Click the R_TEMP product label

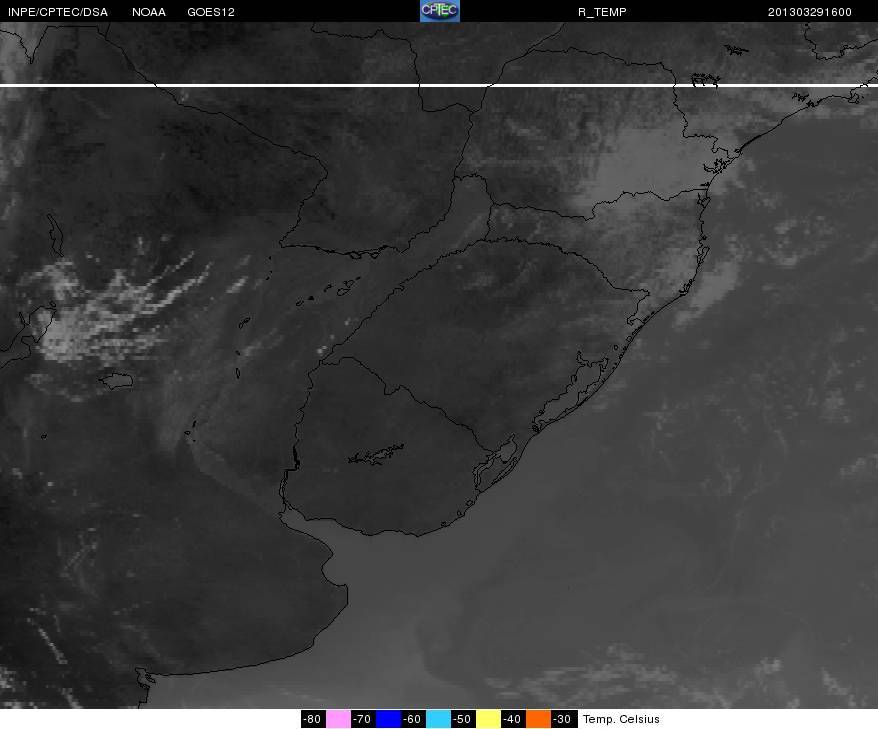tap(602, 12)
